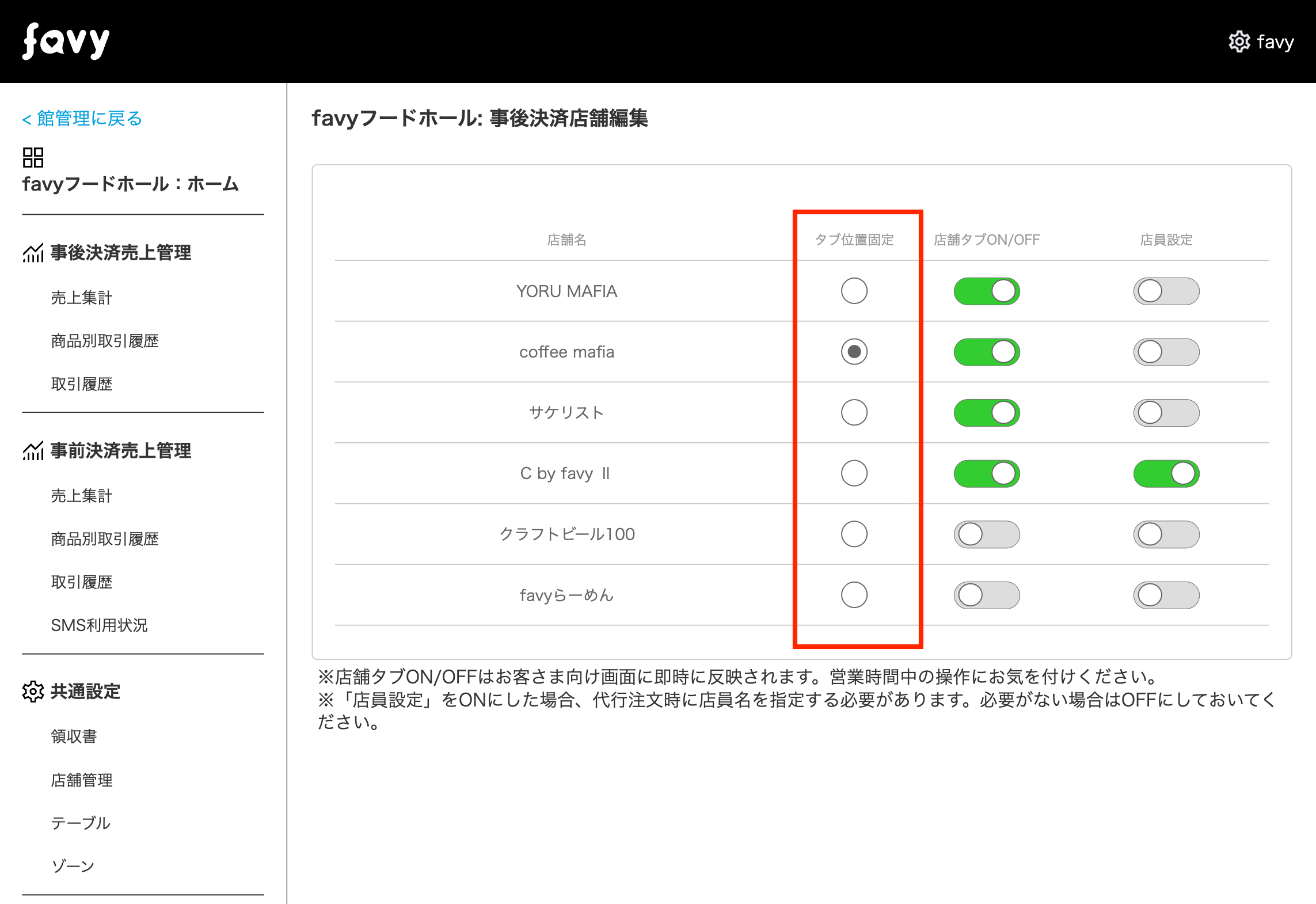Click the 店員設定 column header
This screenshot has height=904, width=1316.
[x=1166, y=240]
